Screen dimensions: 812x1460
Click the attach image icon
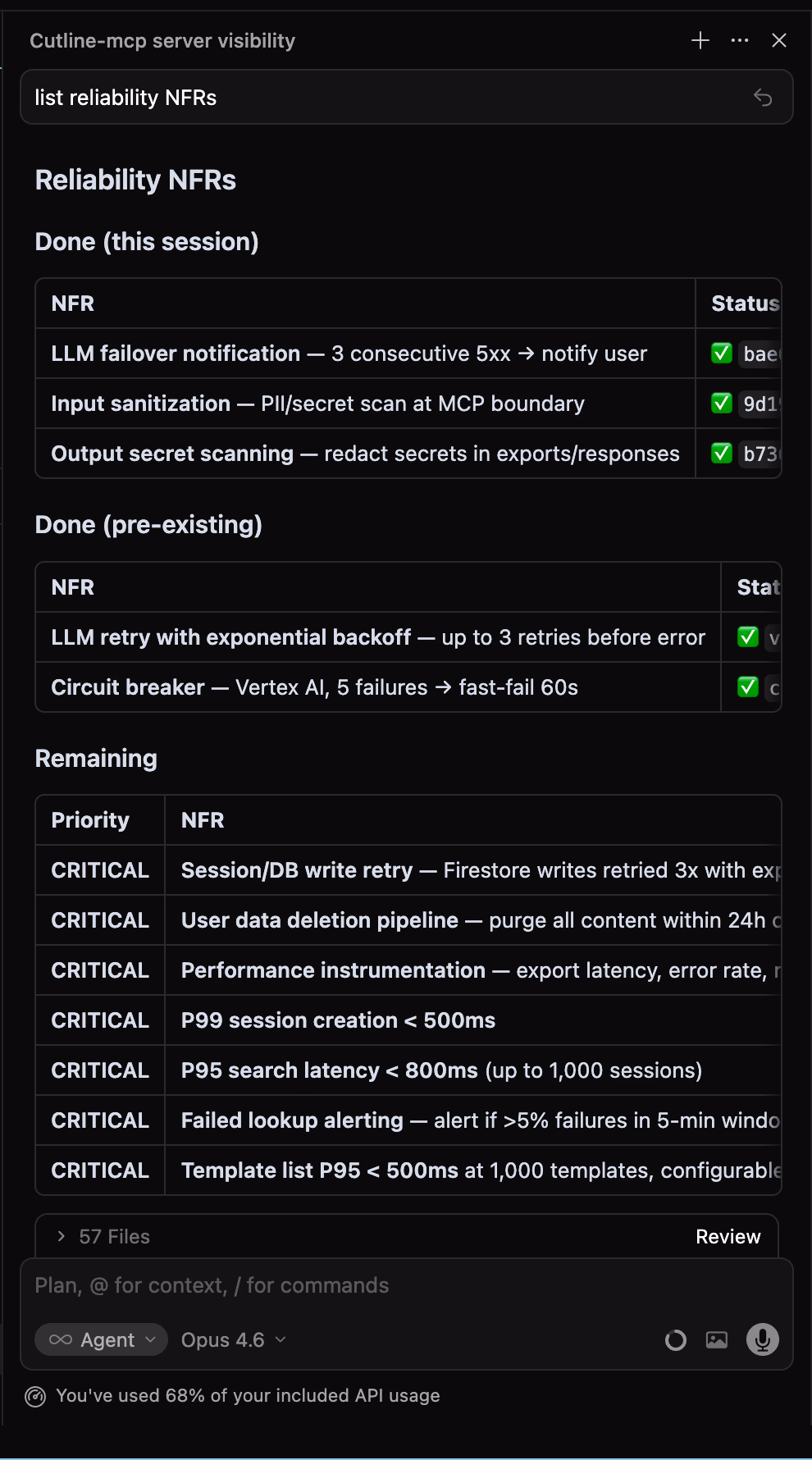coord(716,1339)
